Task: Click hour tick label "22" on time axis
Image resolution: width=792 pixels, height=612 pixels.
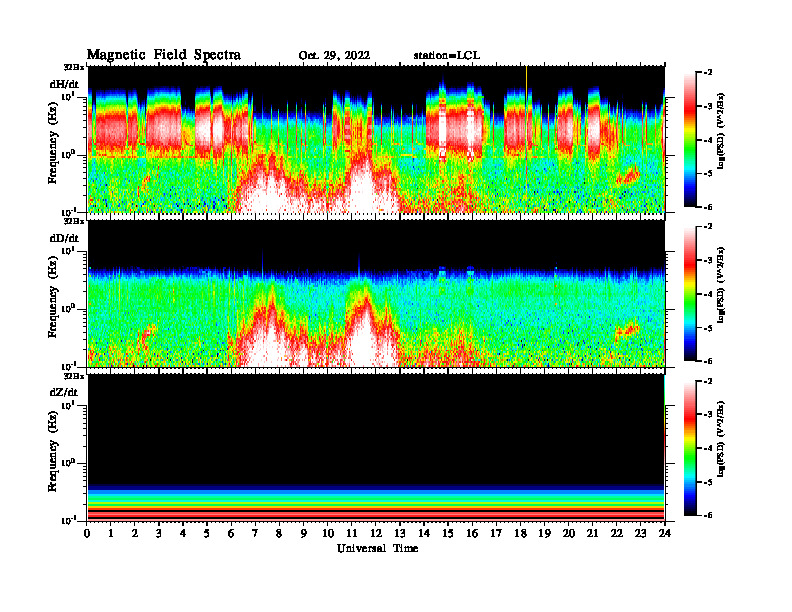Action: (x=617, y=534)
